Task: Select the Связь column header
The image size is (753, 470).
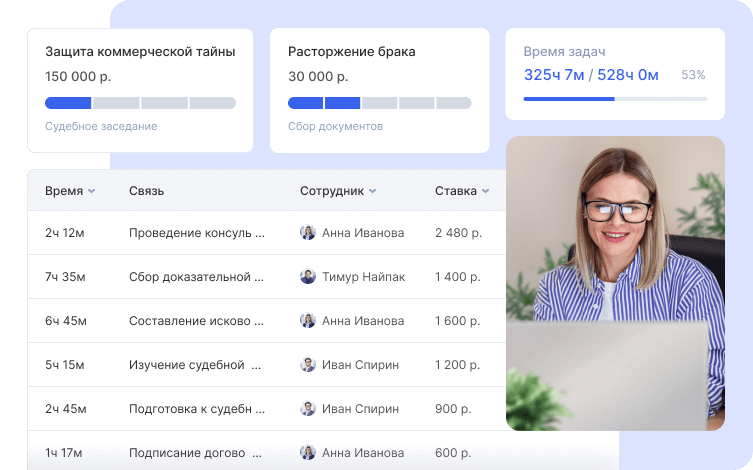Action: pyautogui.click(x=146, y=191)
